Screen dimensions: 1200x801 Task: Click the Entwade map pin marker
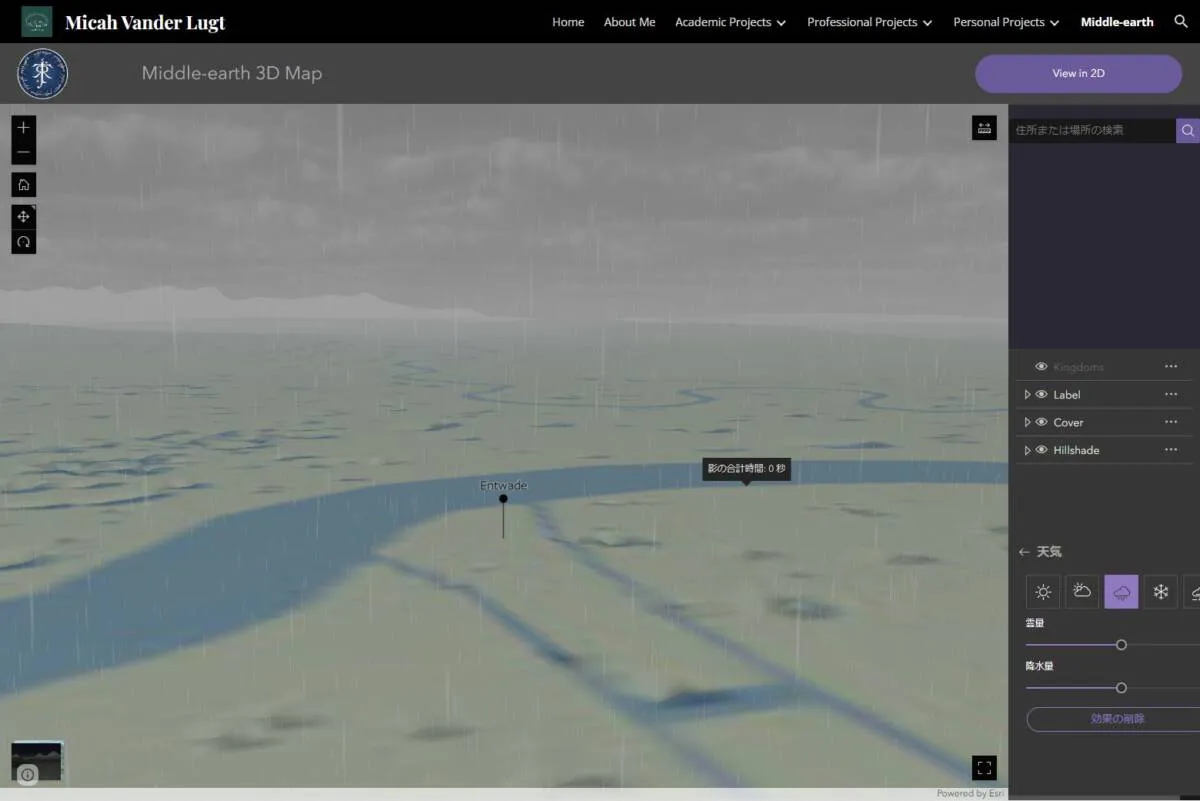click(x=503, y=499)
